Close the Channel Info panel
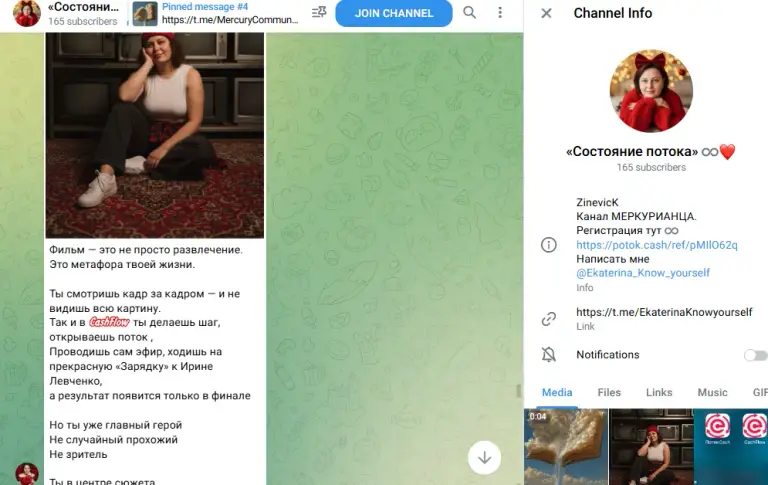768x485 pixels. click(546, 13)
